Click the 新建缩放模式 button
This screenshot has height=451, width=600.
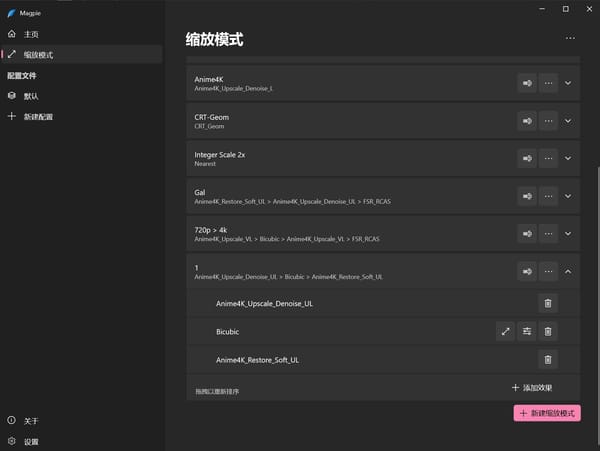pyautogui.click(x=547, y=413)
